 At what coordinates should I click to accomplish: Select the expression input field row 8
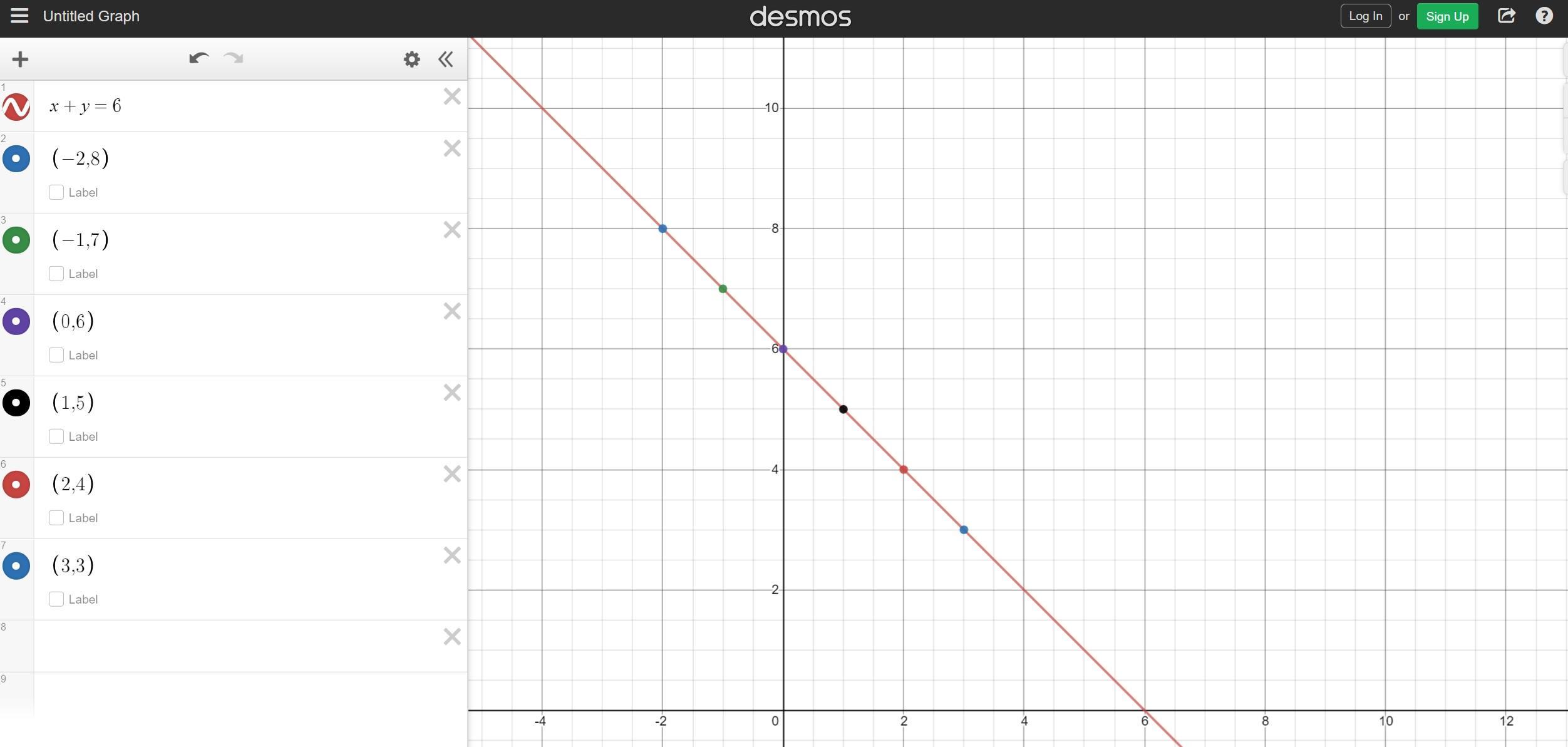(x=234, y=640)
